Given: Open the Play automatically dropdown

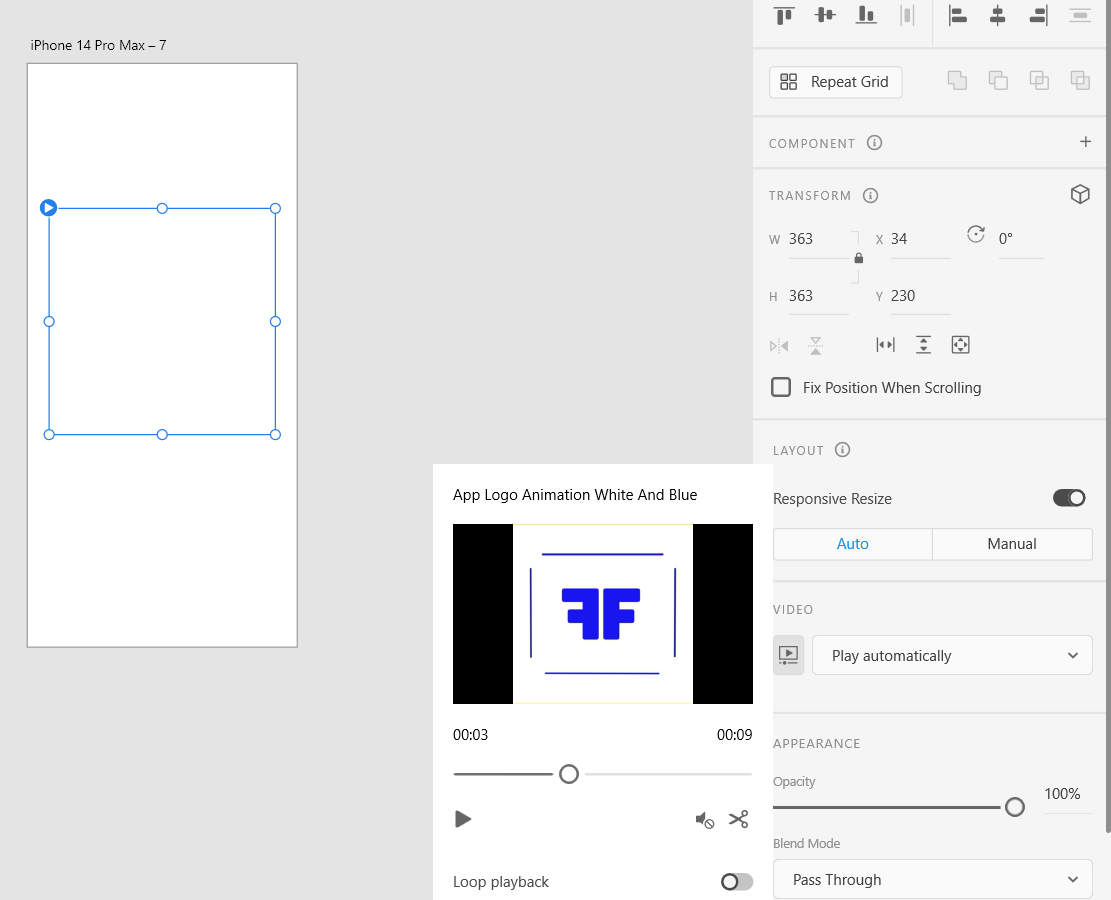Looking at the screenshot, I should pyautogui.click(x=951, y=656).
